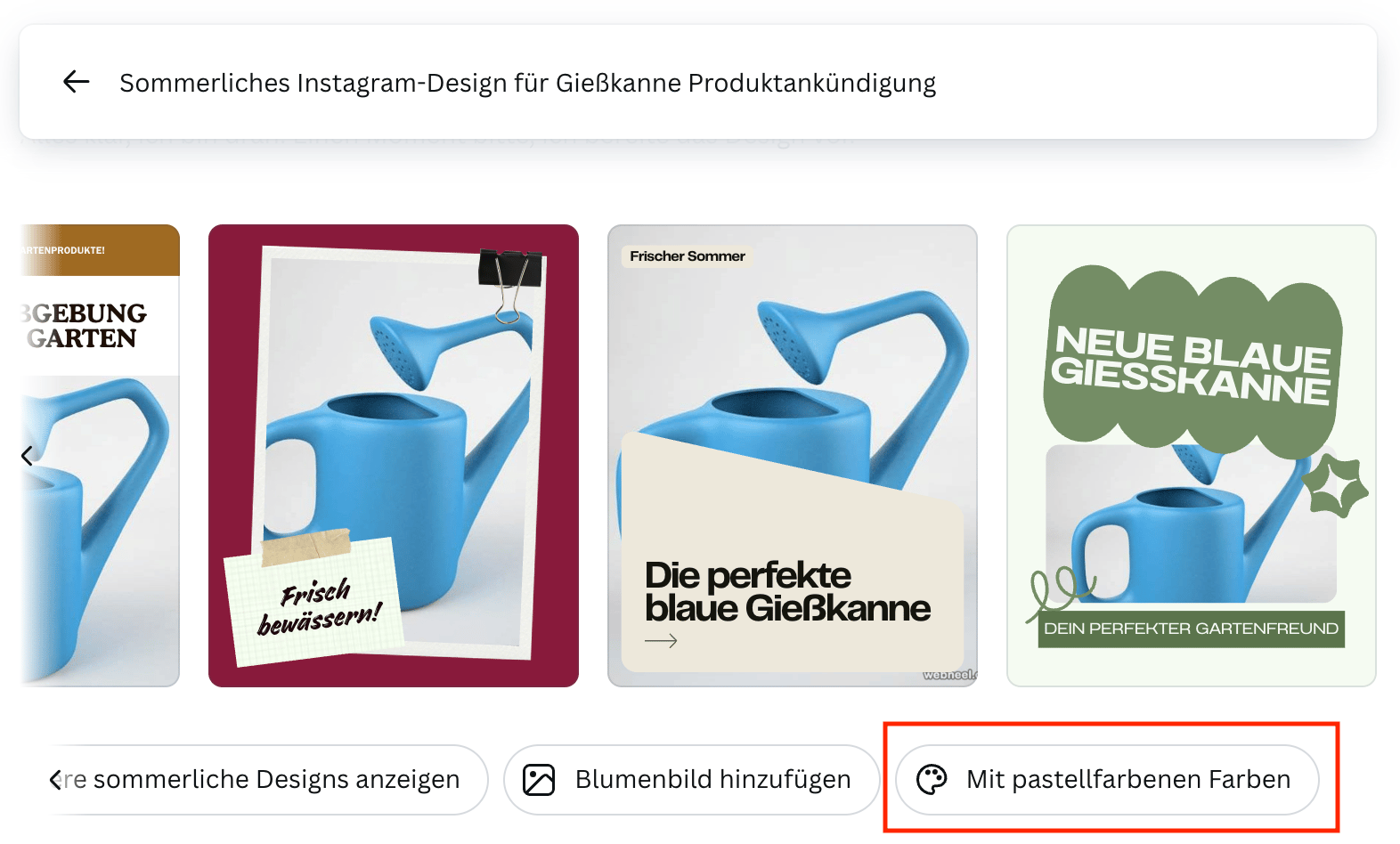The width and height of the screenshot is (1400, 844).
Task: Click the 'Frisch bewässern!' note paper
Action: (x=313, y=599)
